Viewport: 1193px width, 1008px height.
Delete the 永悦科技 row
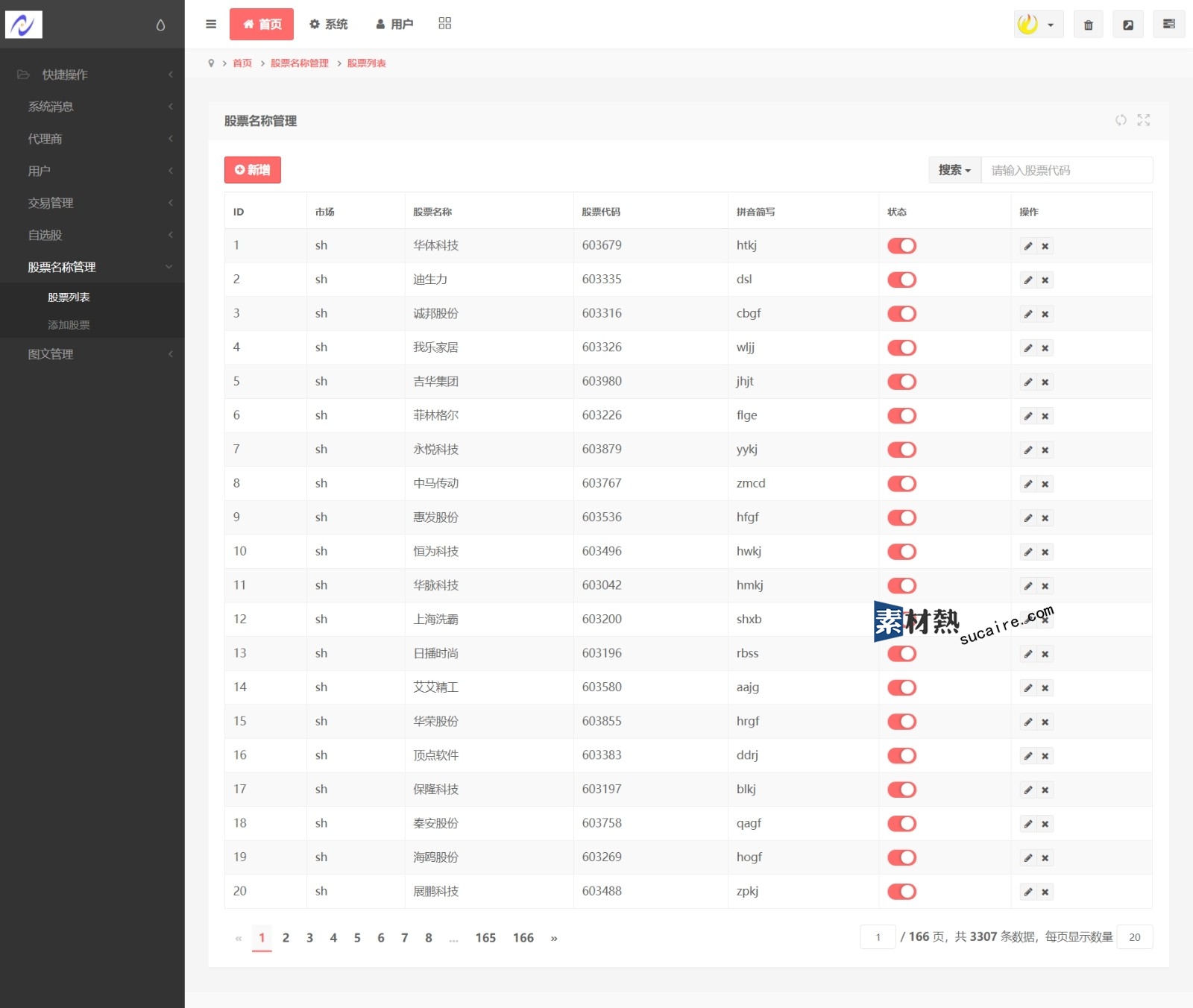(x=1045, y=450)
